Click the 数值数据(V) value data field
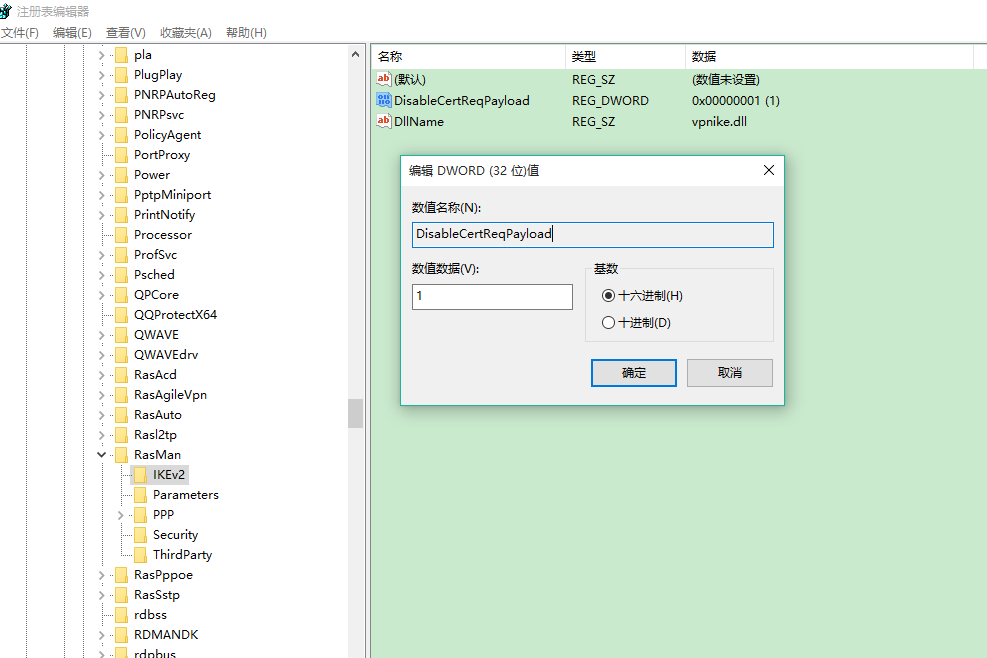987x658 pixels. (x=492, y=297)
